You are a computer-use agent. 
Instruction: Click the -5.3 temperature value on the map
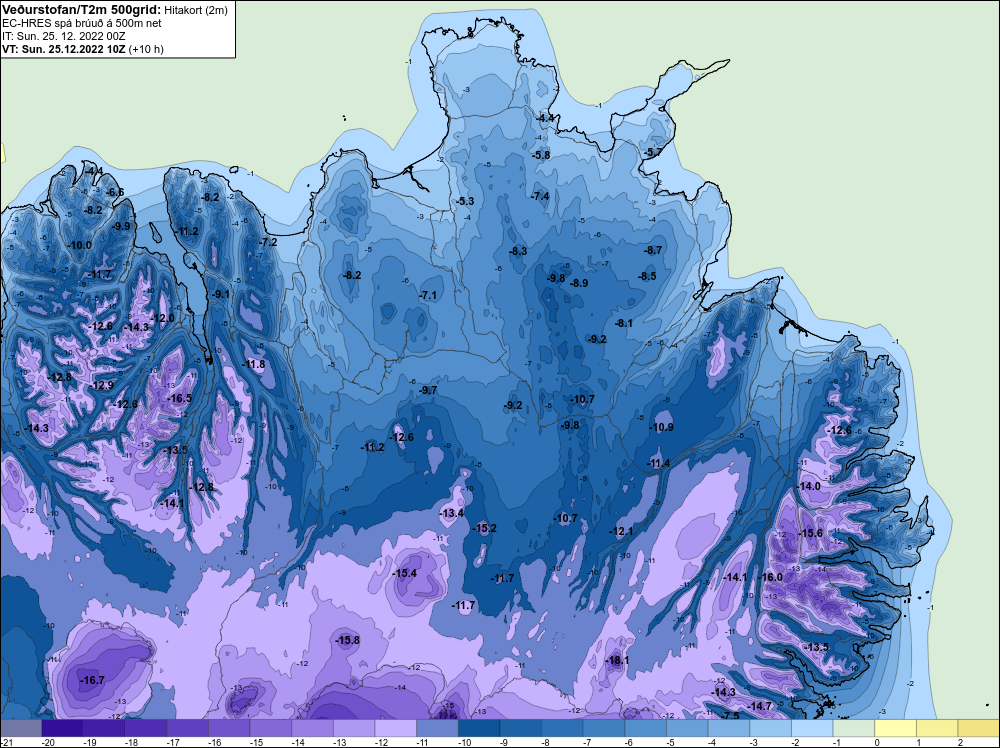(465, 201)
